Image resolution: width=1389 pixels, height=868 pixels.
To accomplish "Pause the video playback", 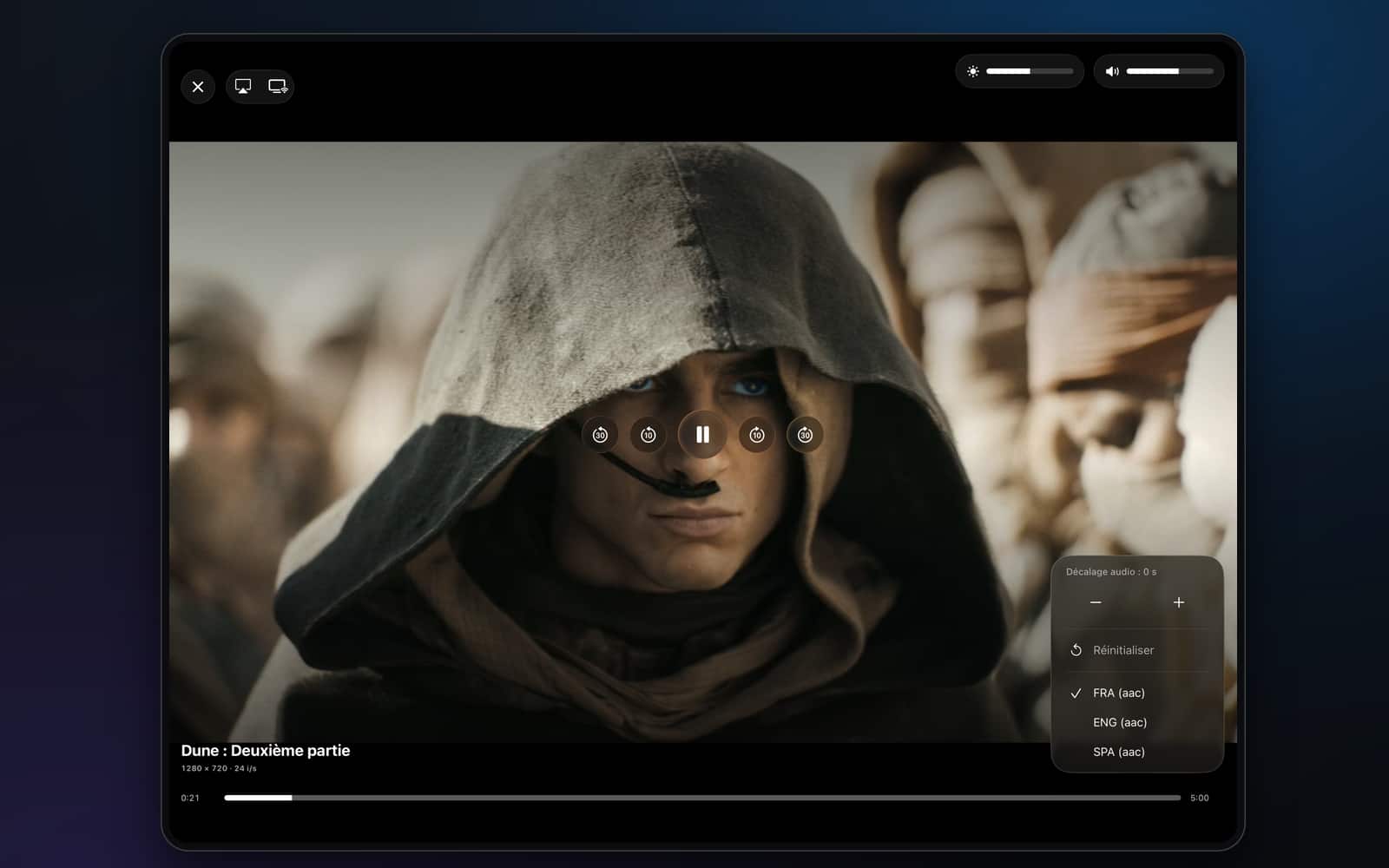I will coord(702,434).
